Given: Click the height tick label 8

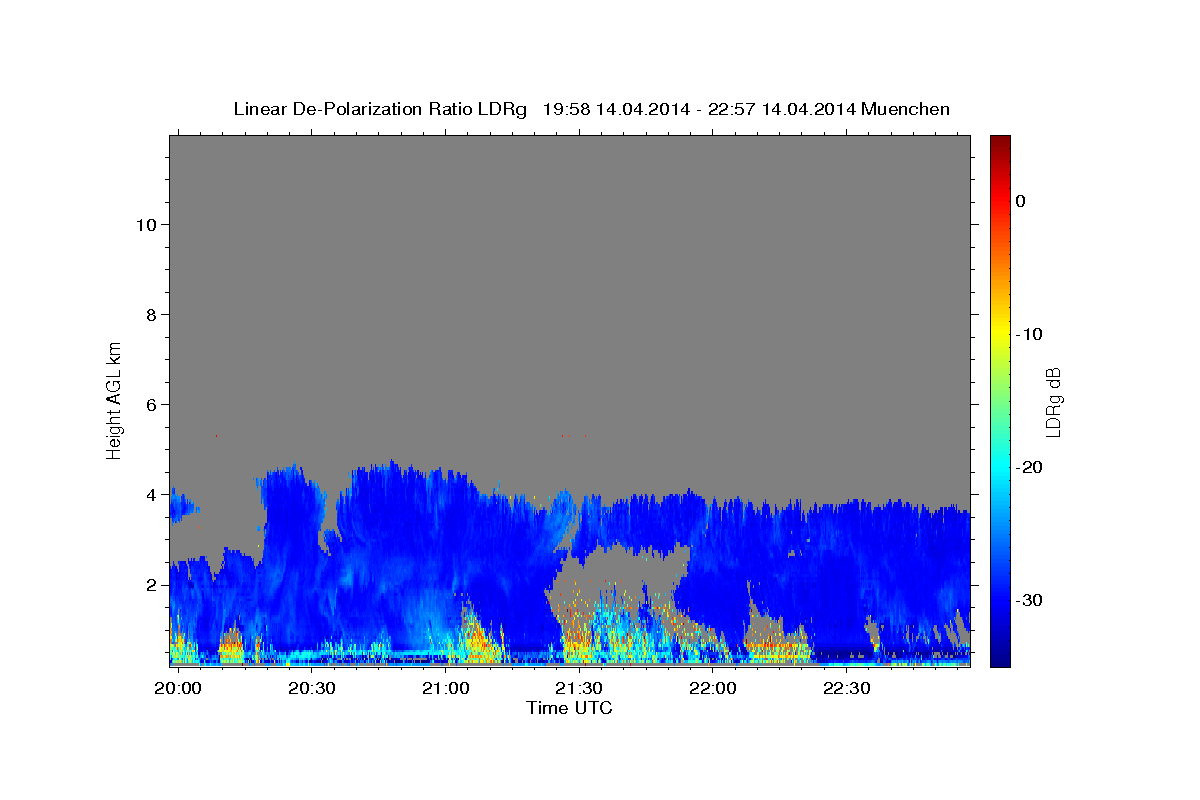Looking at the screenshot, I should click(x=149, y=314).
